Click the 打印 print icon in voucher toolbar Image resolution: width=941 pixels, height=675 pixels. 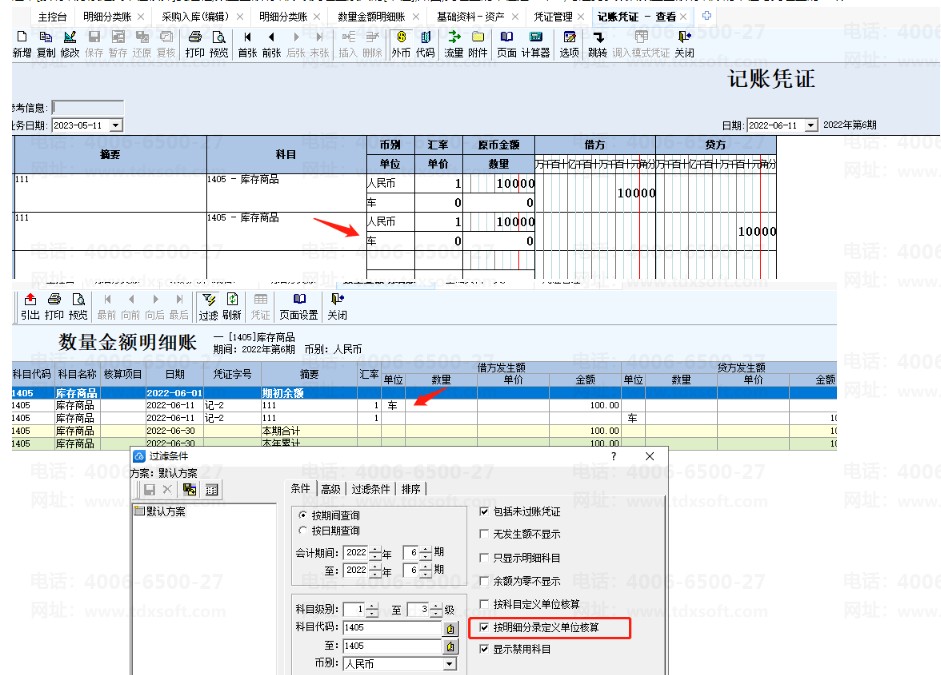pos(194,44)
